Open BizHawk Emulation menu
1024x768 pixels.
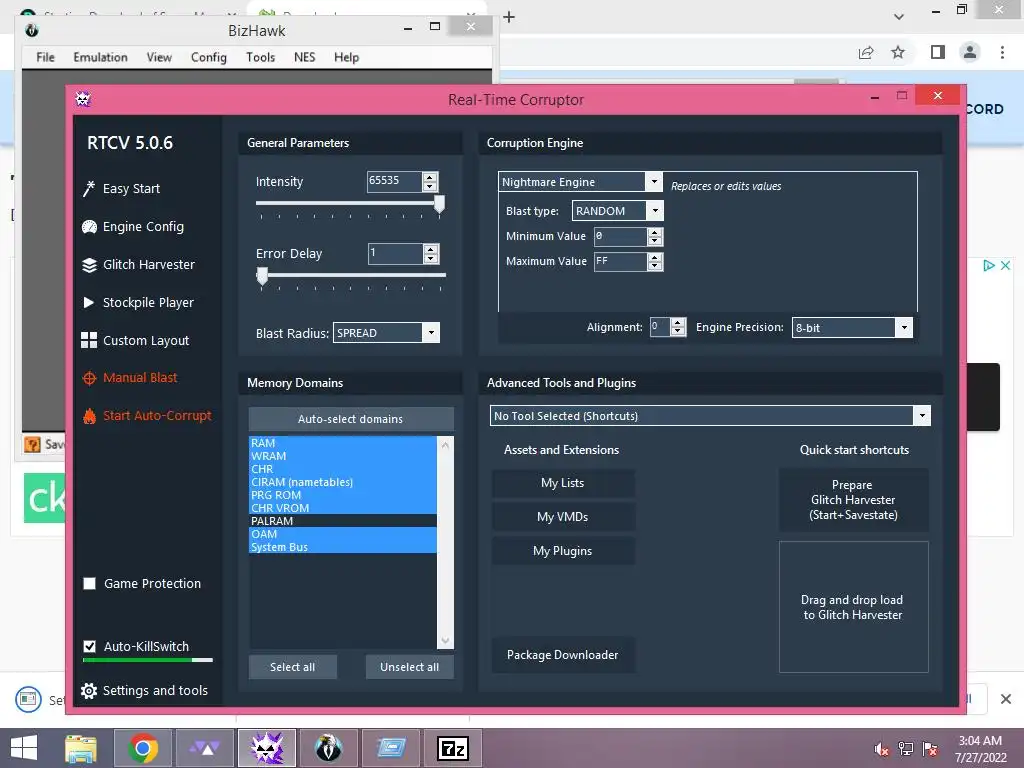(x=101, y=57)
